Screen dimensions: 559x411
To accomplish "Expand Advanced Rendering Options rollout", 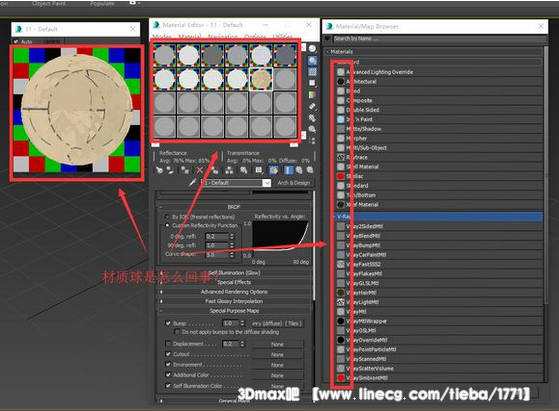I will 234,292.
